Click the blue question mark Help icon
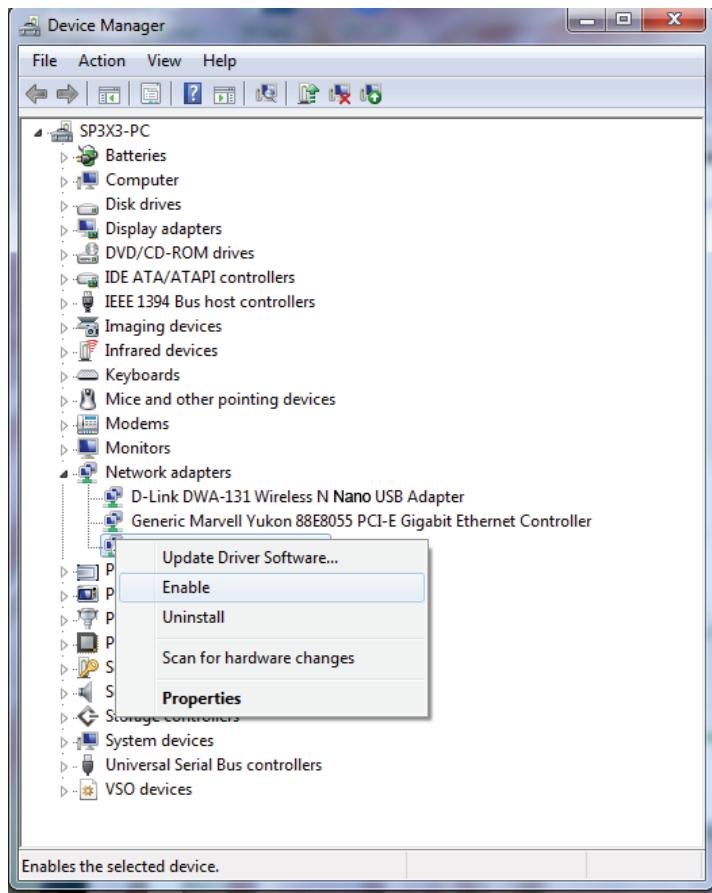Screen dimensions: 712x893 coord(193,93)
